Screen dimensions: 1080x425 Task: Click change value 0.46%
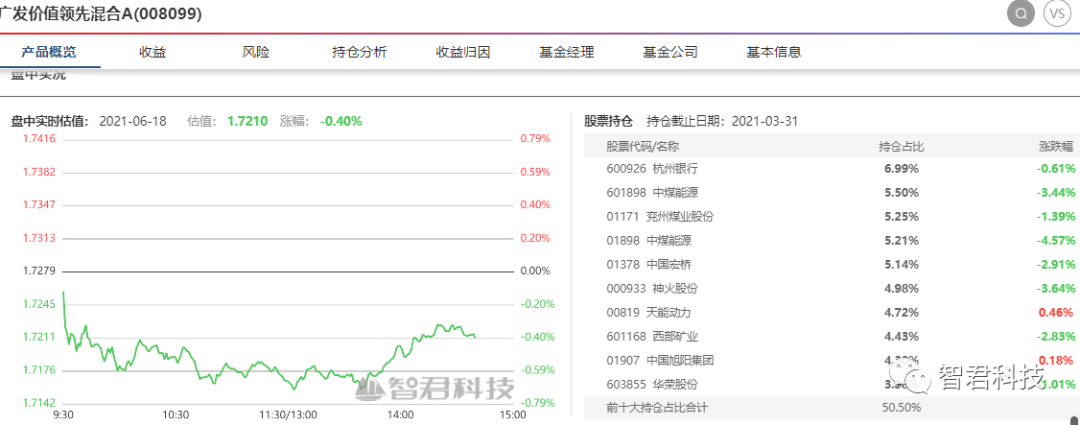1057,312
